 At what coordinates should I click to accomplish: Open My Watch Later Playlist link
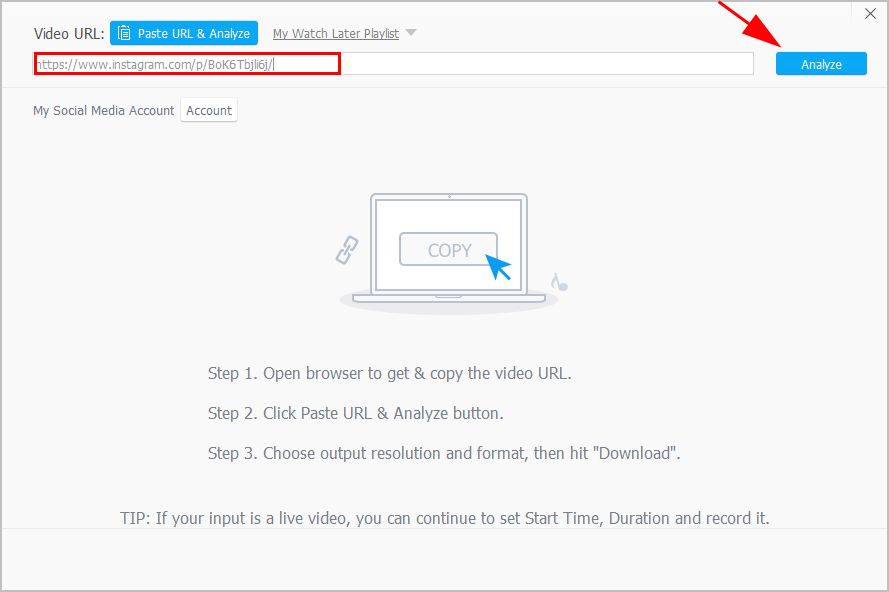tap(335, 34)
